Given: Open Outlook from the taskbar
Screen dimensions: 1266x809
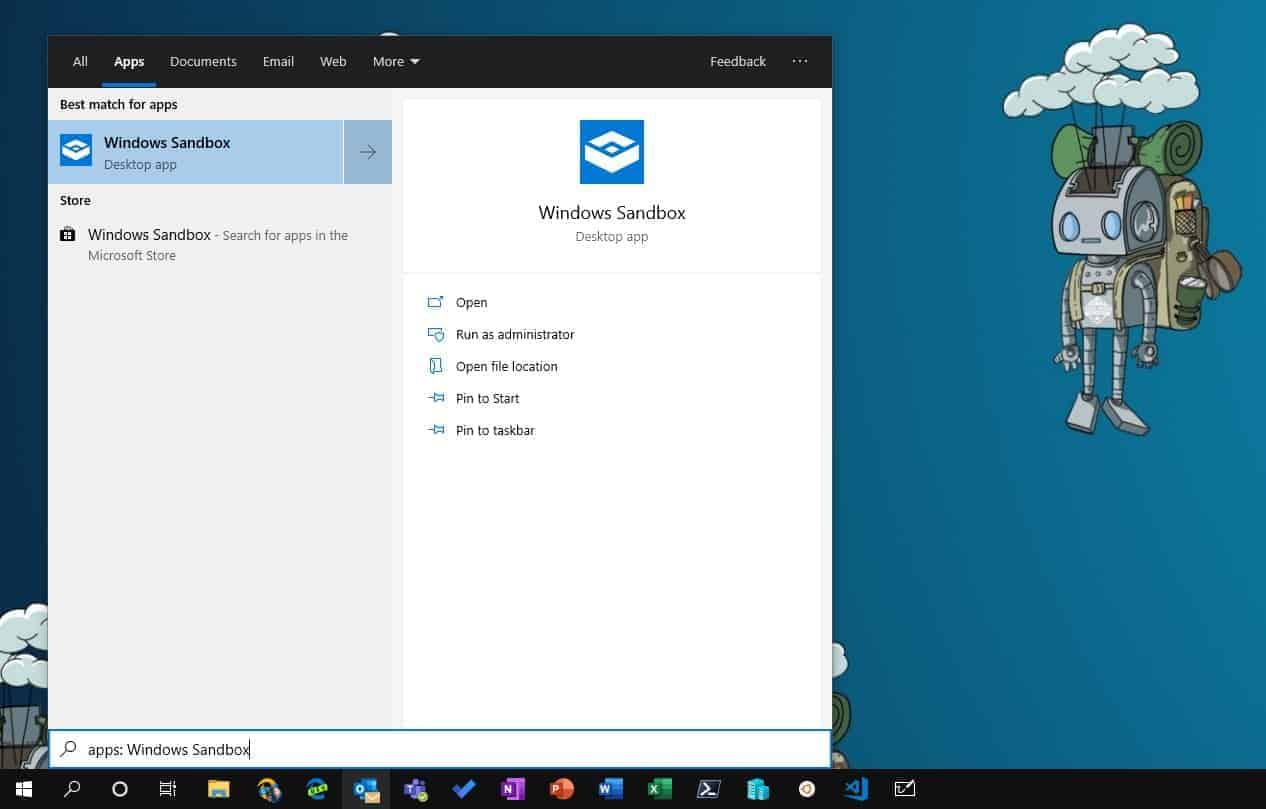Looking at the screenshot, I should point(366,789).
